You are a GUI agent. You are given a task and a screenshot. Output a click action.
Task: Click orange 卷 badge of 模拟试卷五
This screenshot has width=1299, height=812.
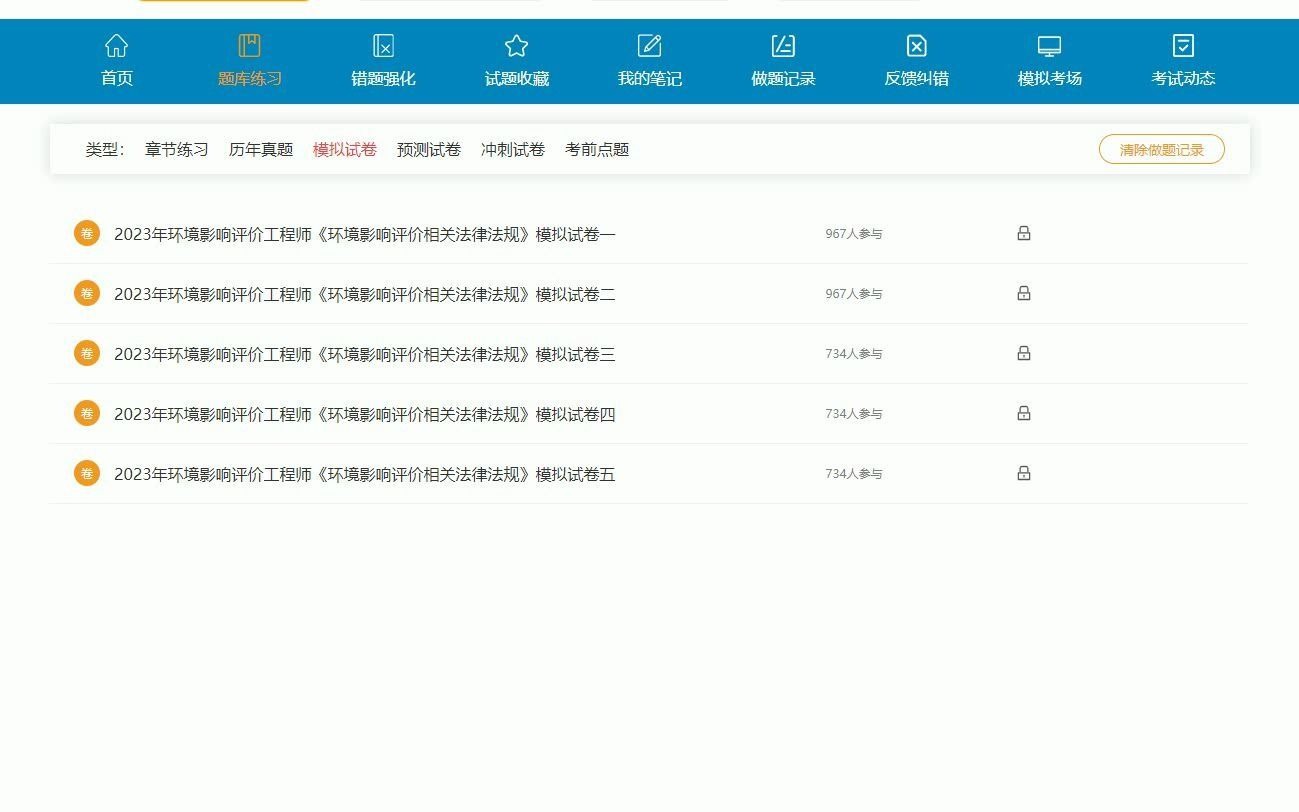click(x=87, y=473)
